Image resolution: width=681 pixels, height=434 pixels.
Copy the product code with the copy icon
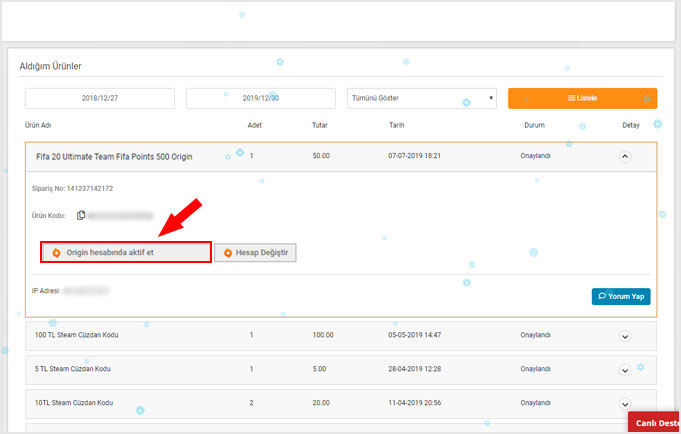pos(81,215)
